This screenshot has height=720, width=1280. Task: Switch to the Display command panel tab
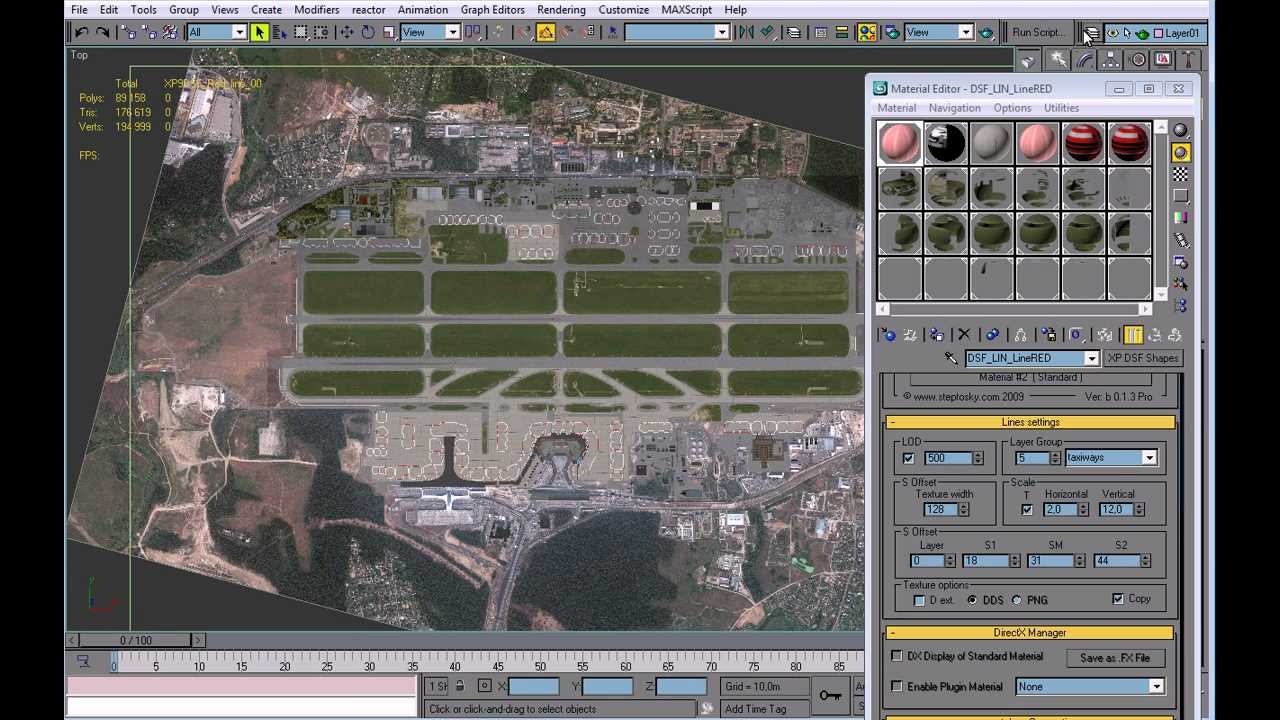coord(1163,61)
